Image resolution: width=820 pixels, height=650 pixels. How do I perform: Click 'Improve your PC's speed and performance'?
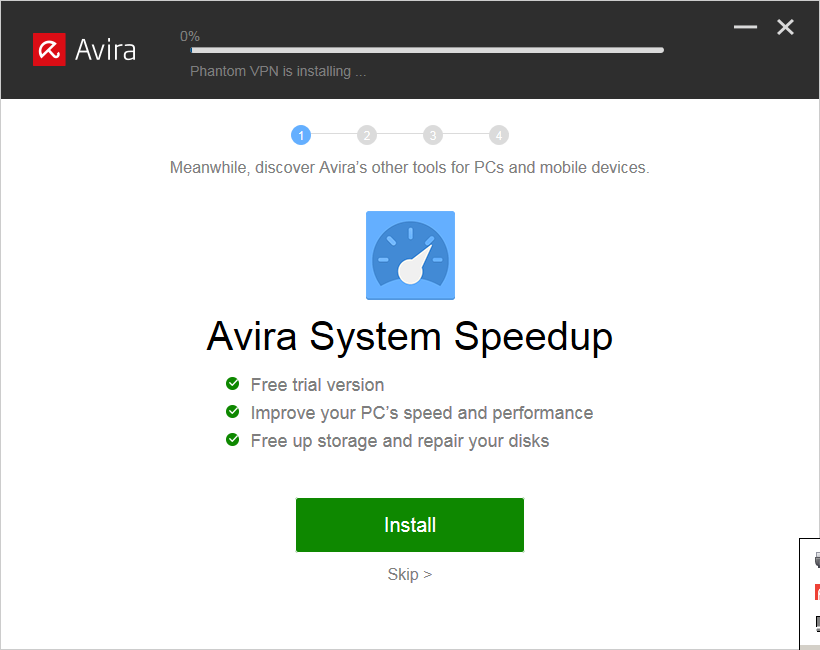pyautogui.click(x=422, y=413)
